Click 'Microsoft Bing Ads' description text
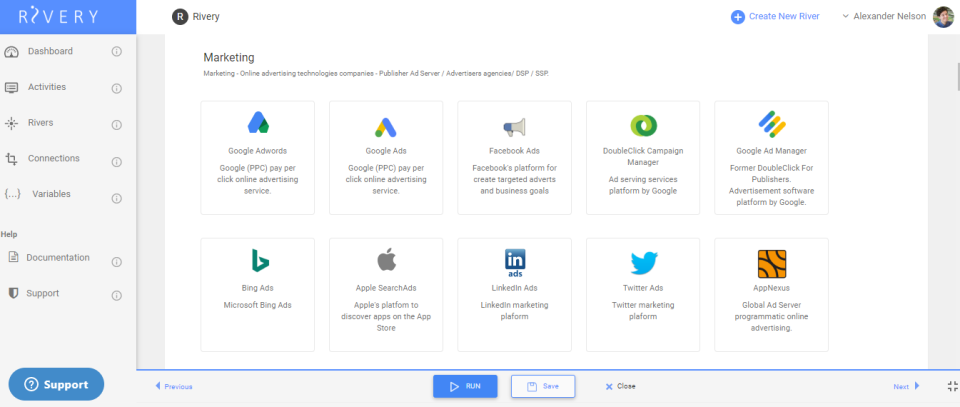This screenshot has height=407, width=960. (258, 305)
